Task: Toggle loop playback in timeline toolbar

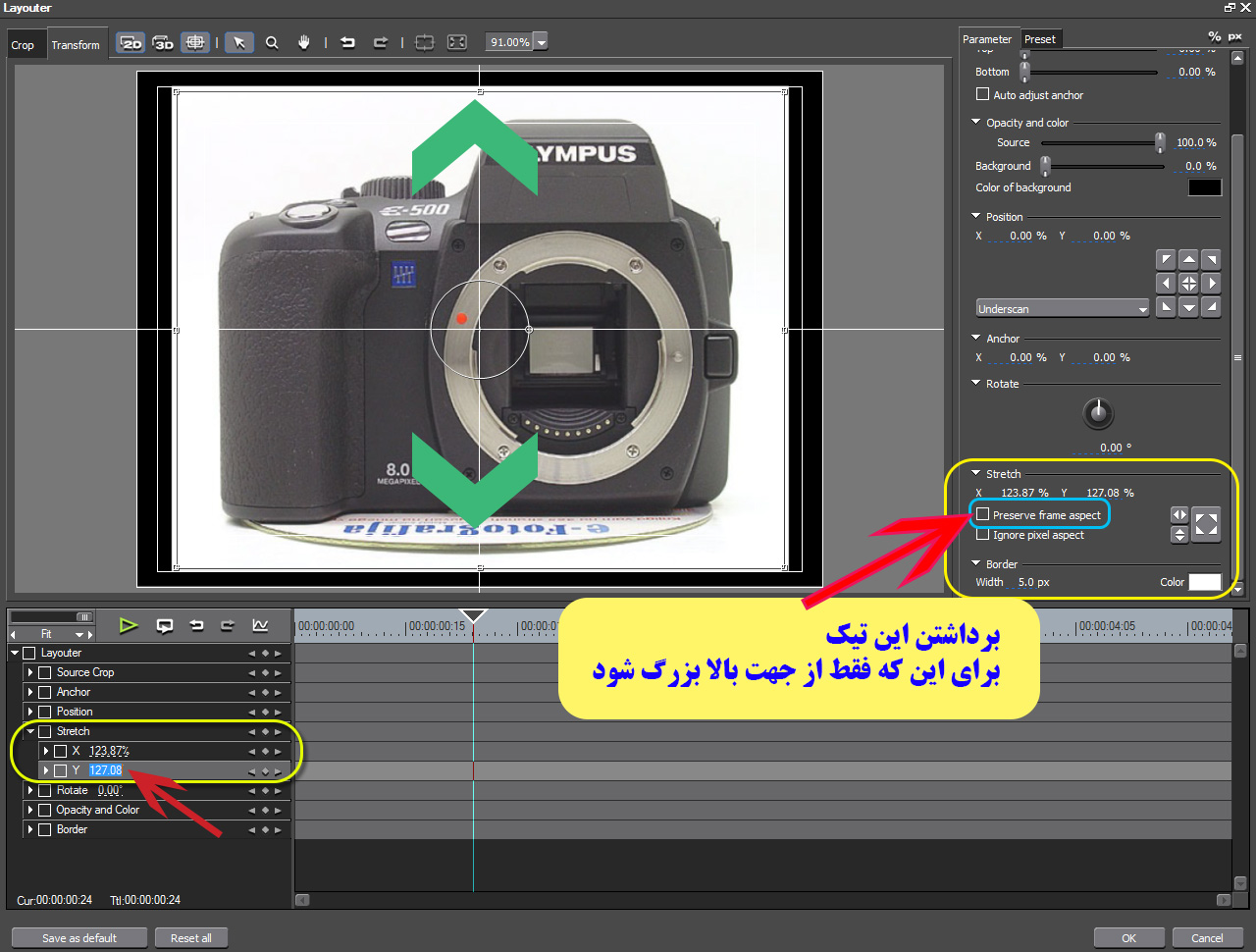Action: 165,625
